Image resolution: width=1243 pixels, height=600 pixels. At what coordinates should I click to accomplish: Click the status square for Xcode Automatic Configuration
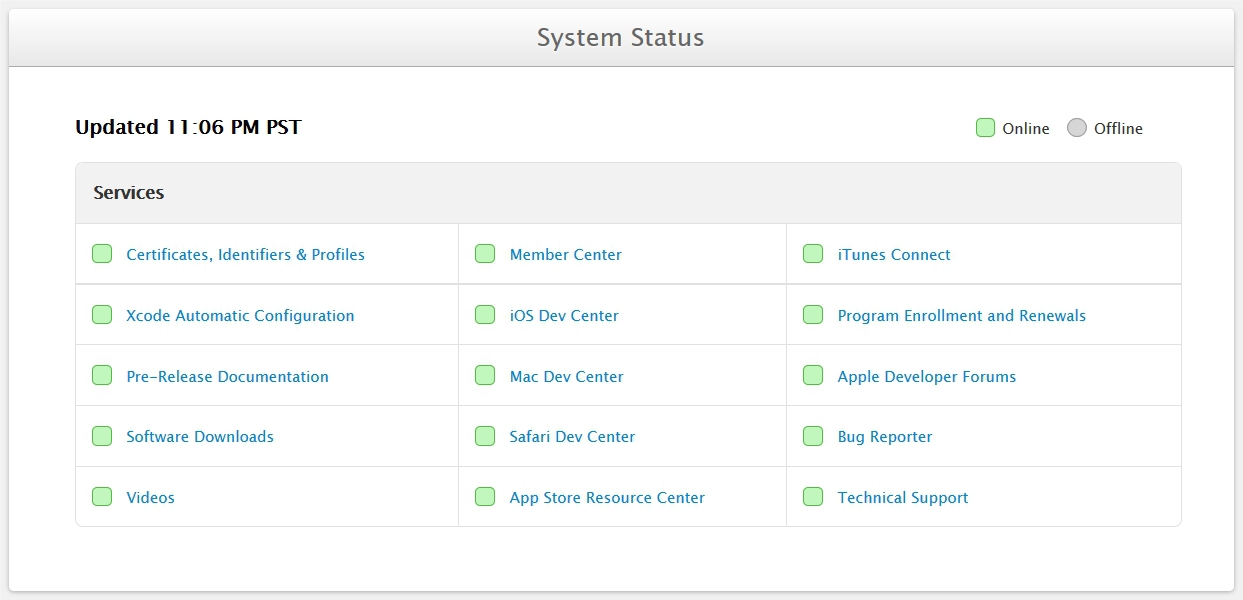102,315
